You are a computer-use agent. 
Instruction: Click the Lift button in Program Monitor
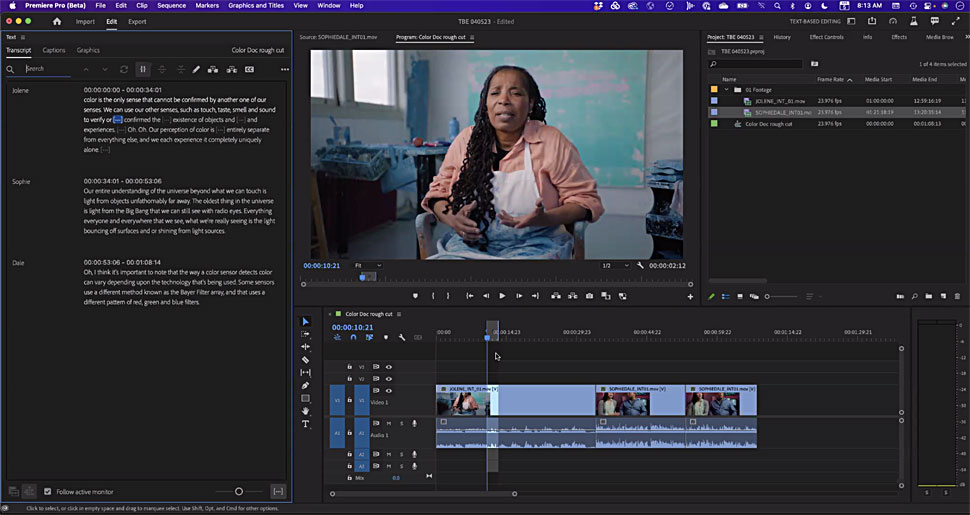coord(556,296)
